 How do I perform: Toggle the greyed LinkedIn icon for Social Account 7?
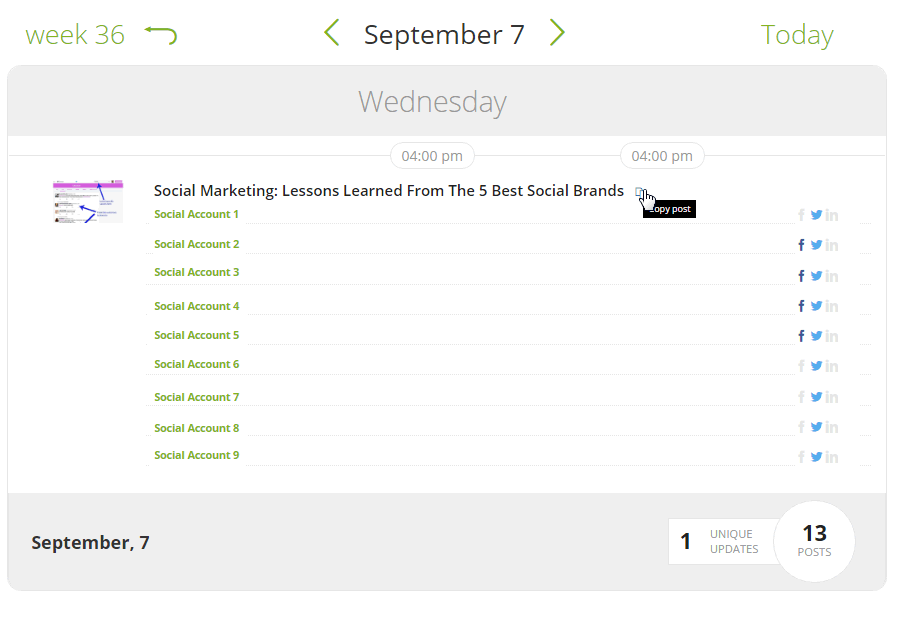tap(832, 398)
